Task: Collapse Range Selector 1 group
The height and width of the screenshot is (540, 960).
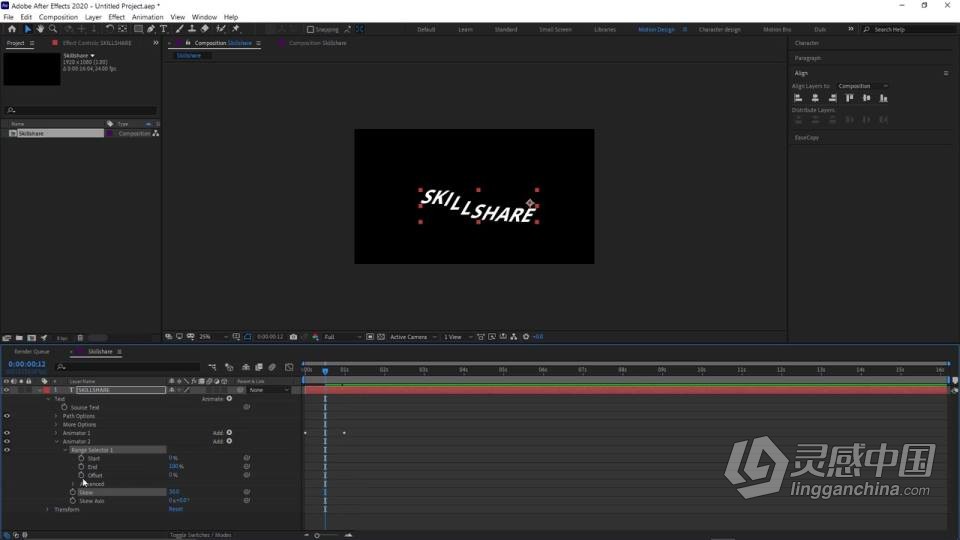Action: coord(66,450)
